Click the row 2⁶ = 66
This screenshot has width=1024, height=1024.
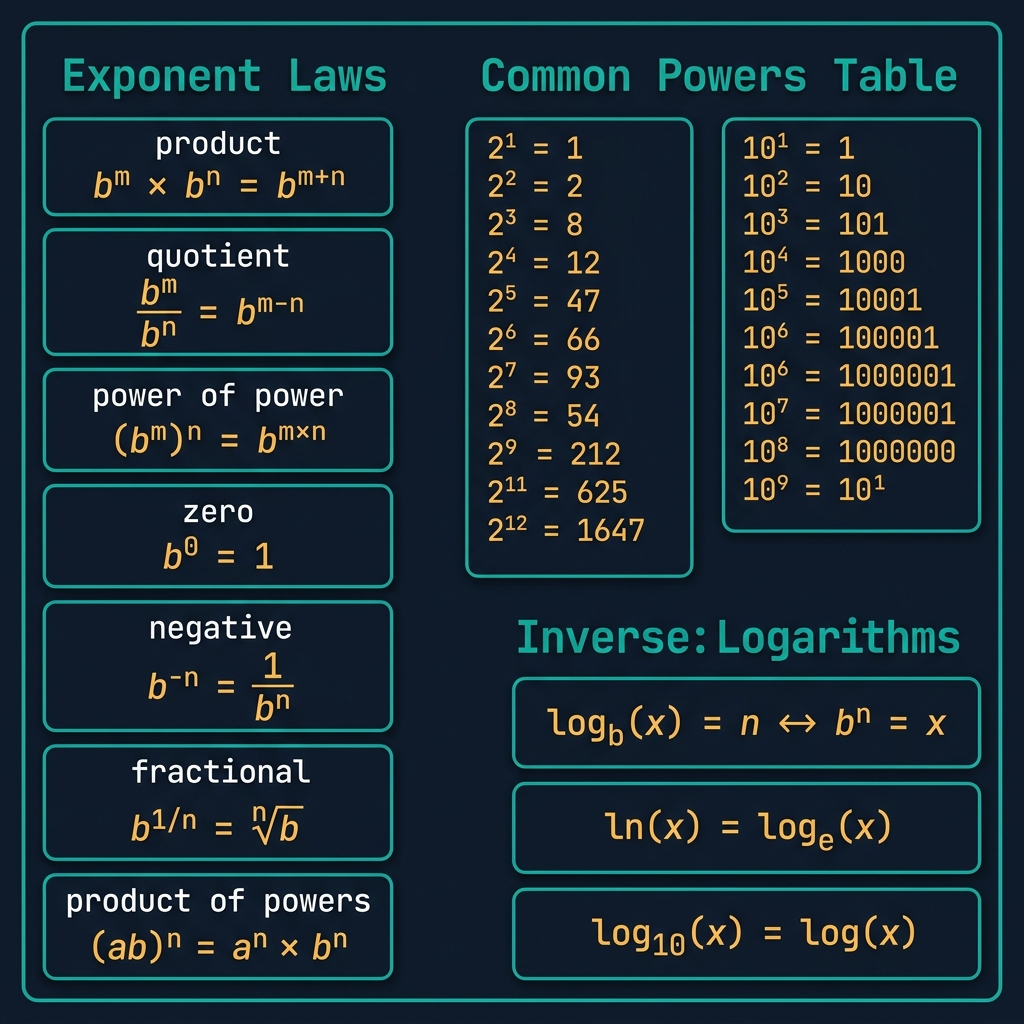(543, 339)
